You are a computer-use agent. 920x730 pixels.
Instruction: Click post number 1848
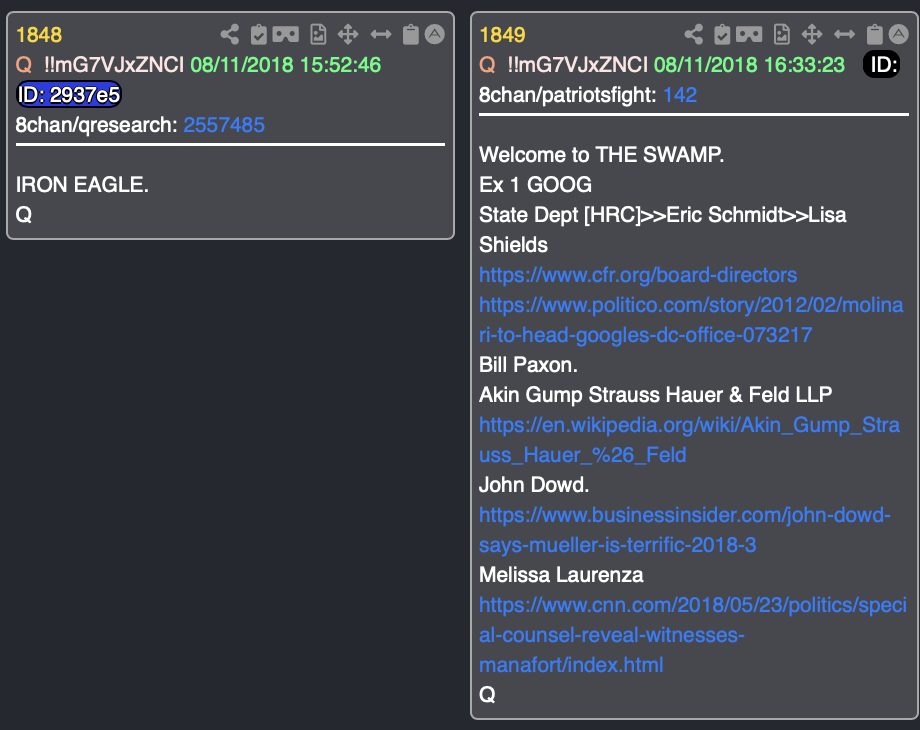tap(39, 35)
